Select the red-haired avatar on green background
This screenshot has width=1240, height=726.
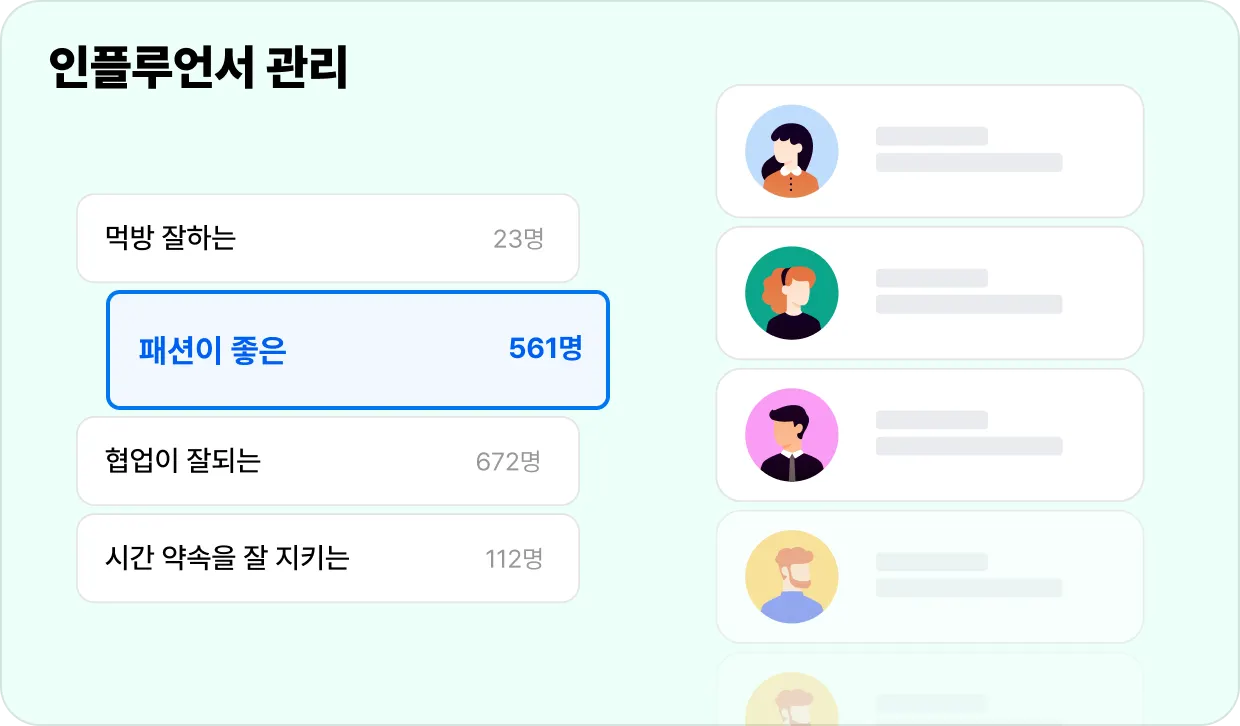point(792,293)
